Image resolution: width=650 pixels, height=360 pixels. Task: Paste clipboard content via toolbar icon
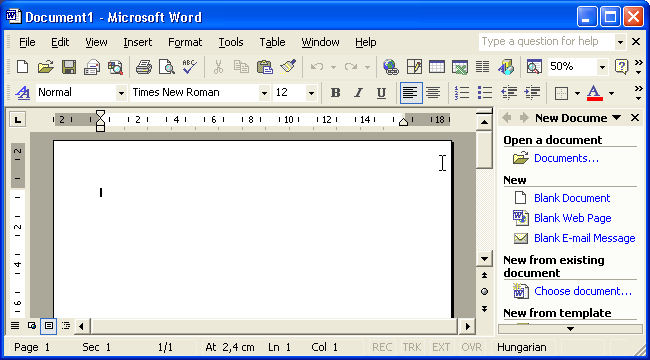pos(264,66)
